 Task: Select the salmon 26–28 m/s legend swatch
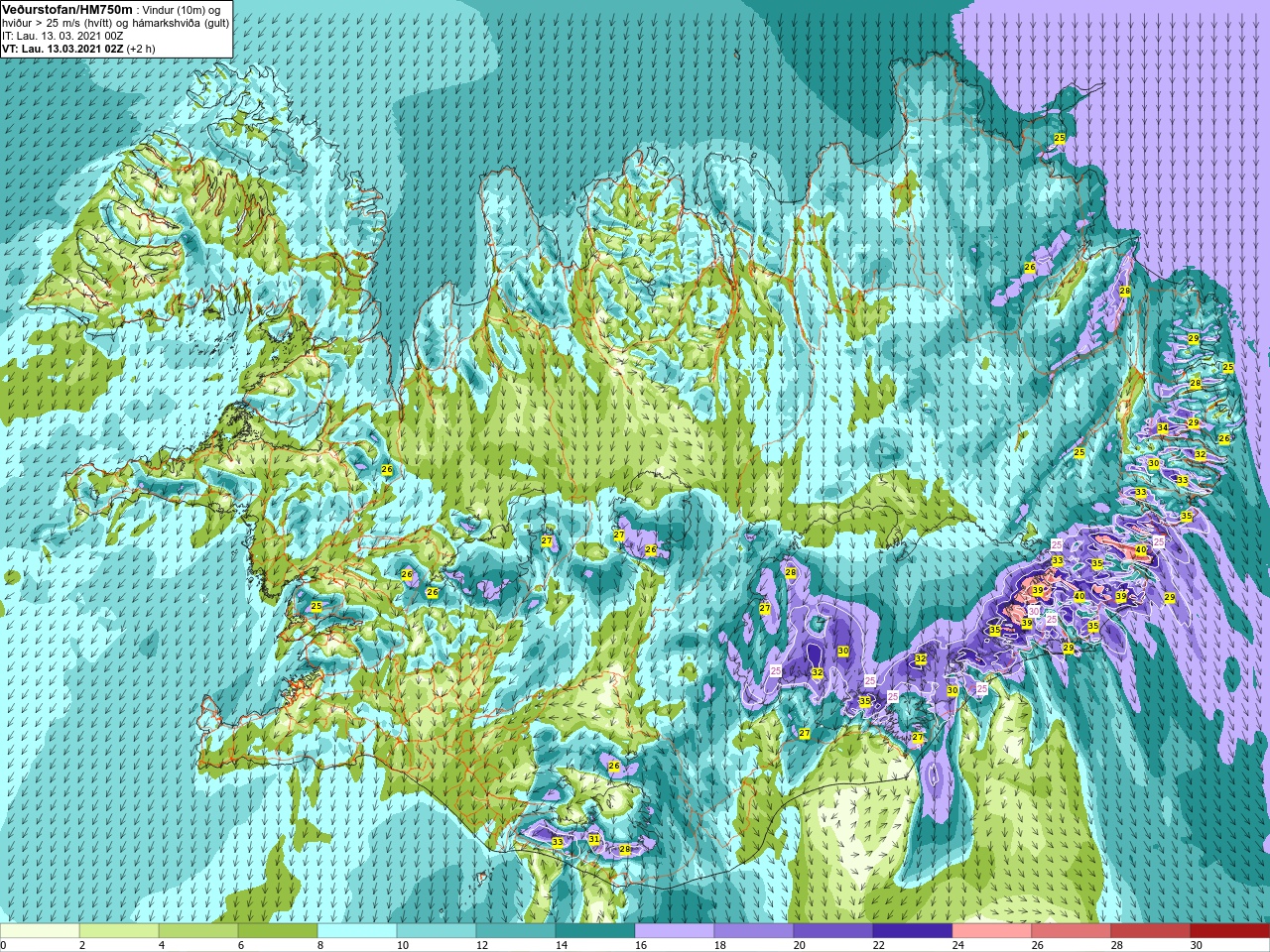click(1072, 931)
